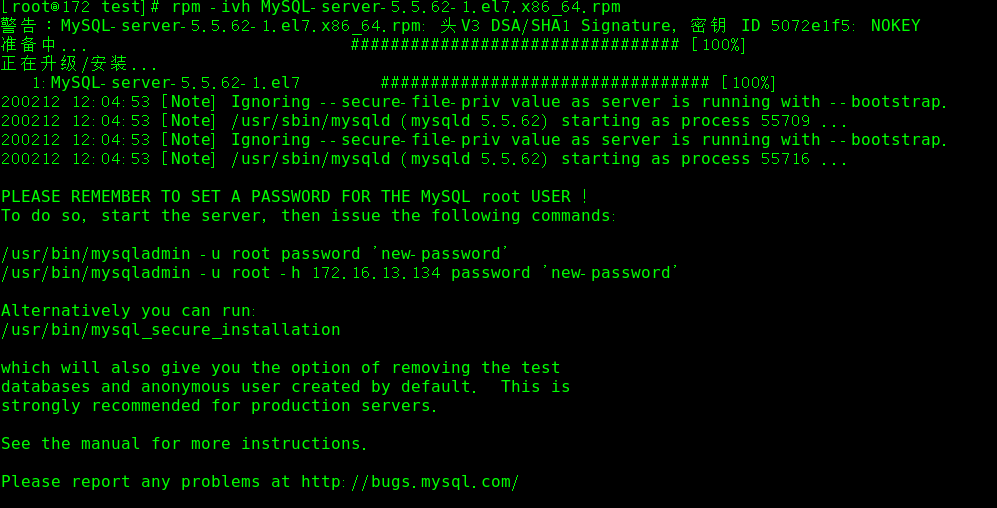Click the PLEASE REMEMBER TO SET A PASSWORD line
997x508 pixels.
(294, 197)
